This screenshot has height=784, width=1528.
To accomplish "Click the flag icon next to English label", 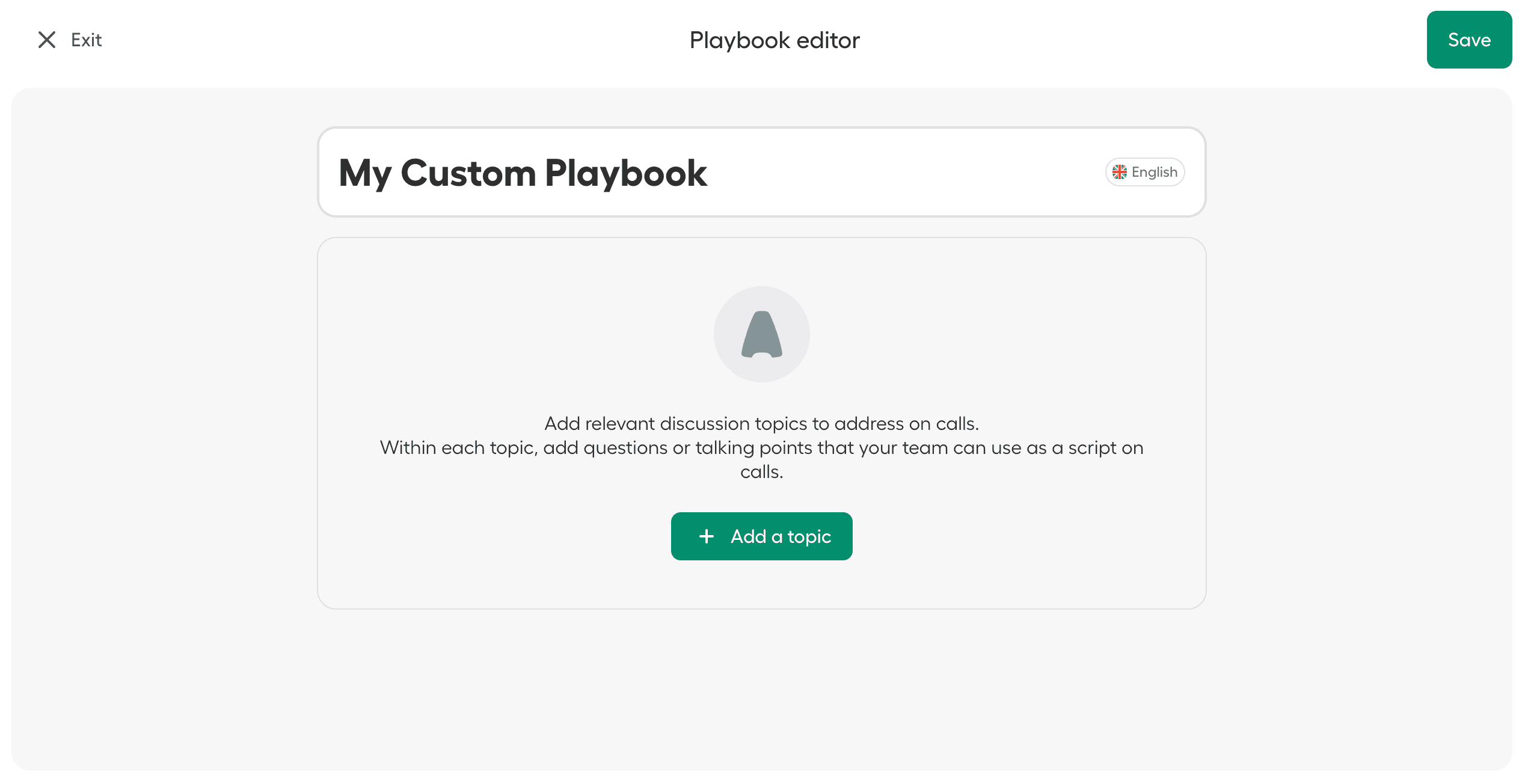I will (x=1120, y=172).
